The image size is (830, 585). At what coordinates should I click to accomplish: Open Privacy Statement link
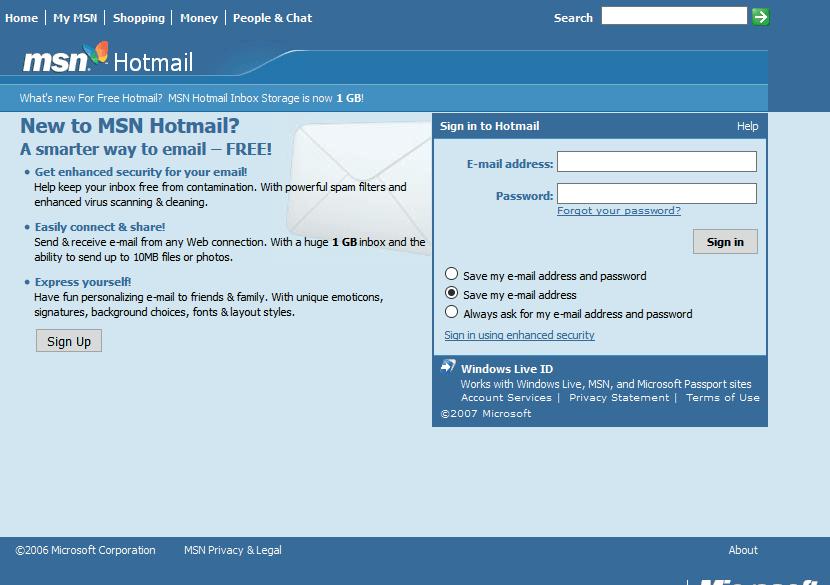click(619, 398)
